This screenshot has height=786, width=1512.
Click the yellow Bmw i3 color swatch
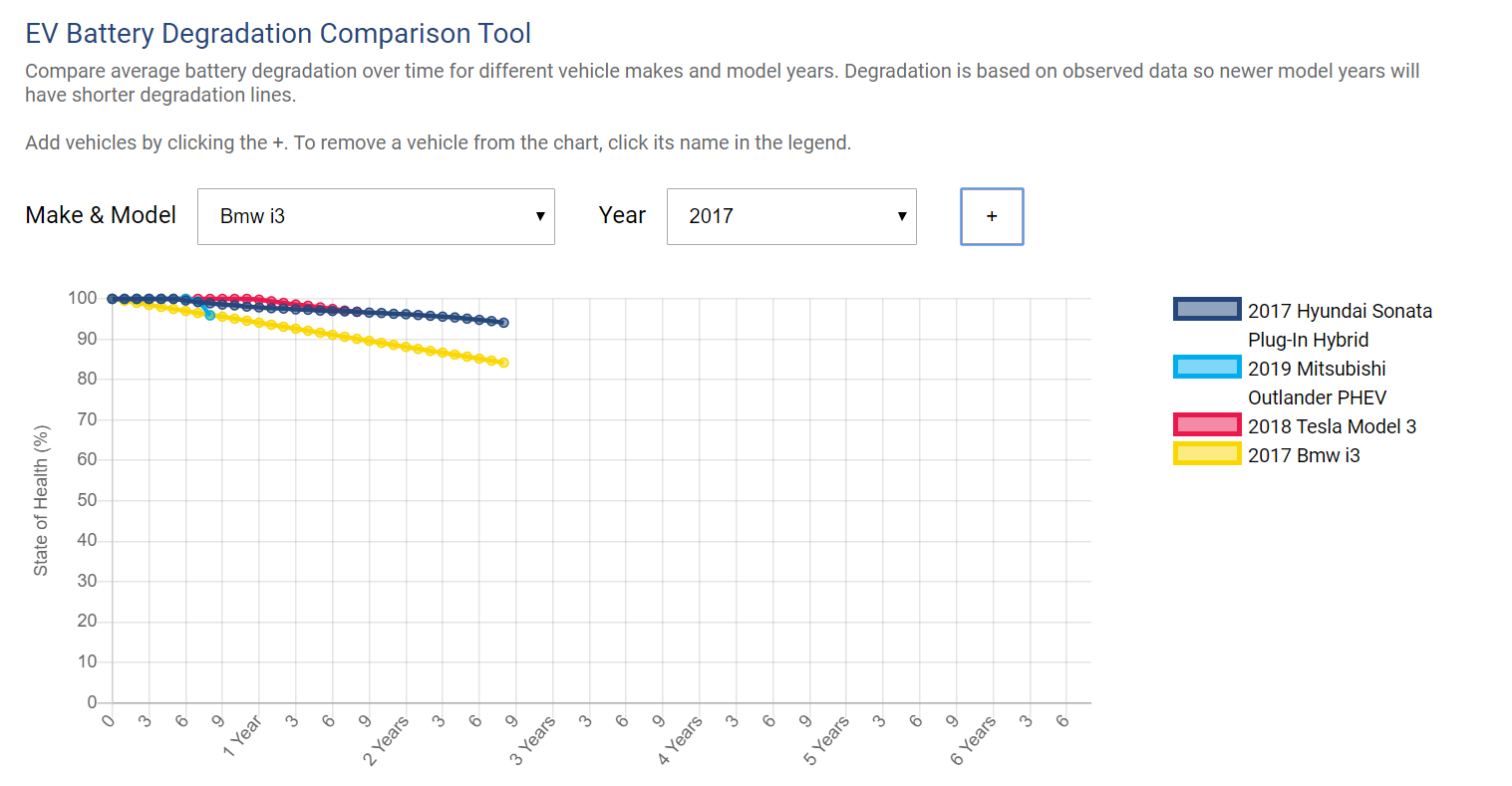point(1207,454)
